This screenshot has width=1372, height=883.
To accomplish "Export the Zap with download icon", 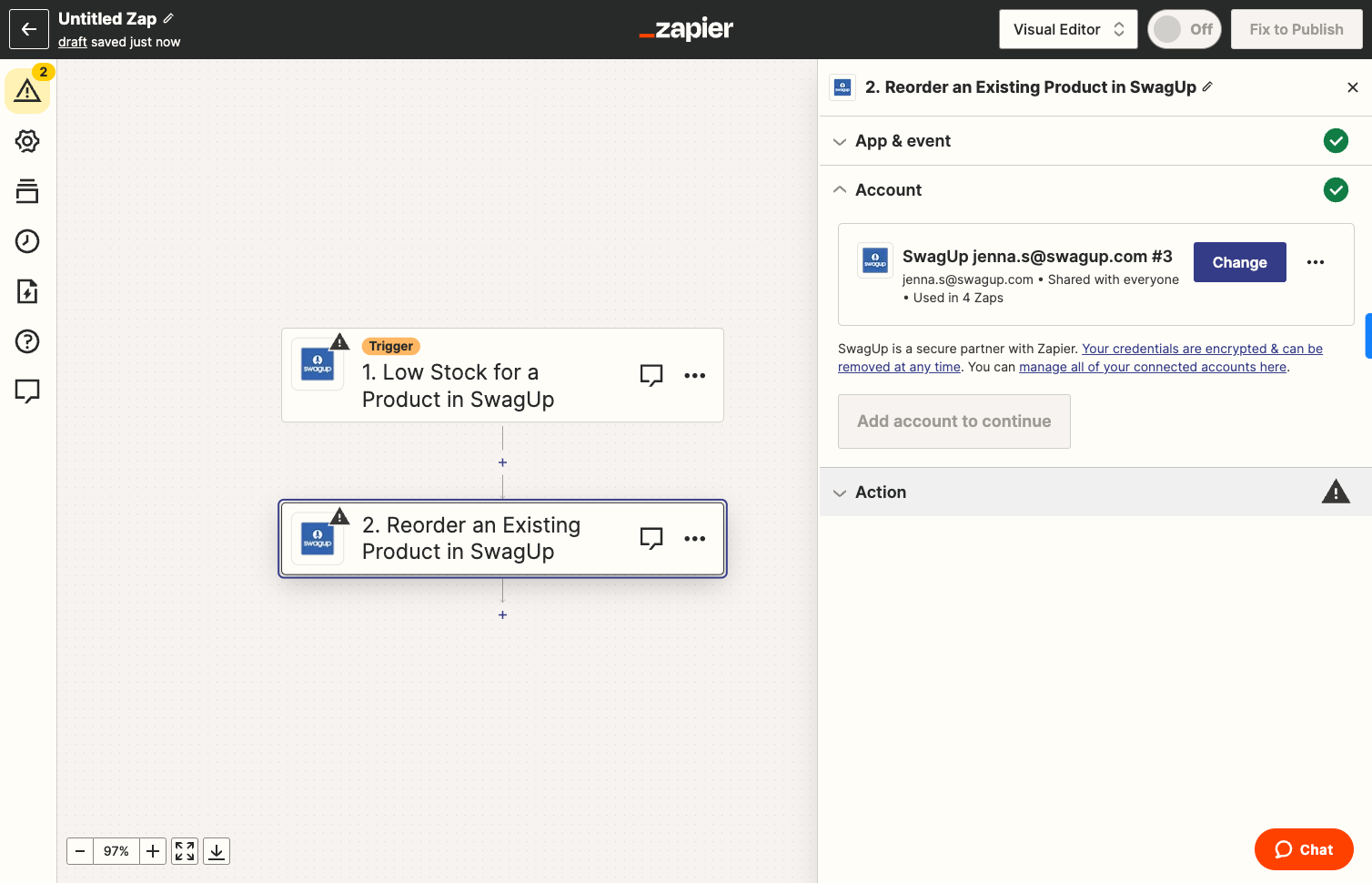I will click(x=217, y=851).
